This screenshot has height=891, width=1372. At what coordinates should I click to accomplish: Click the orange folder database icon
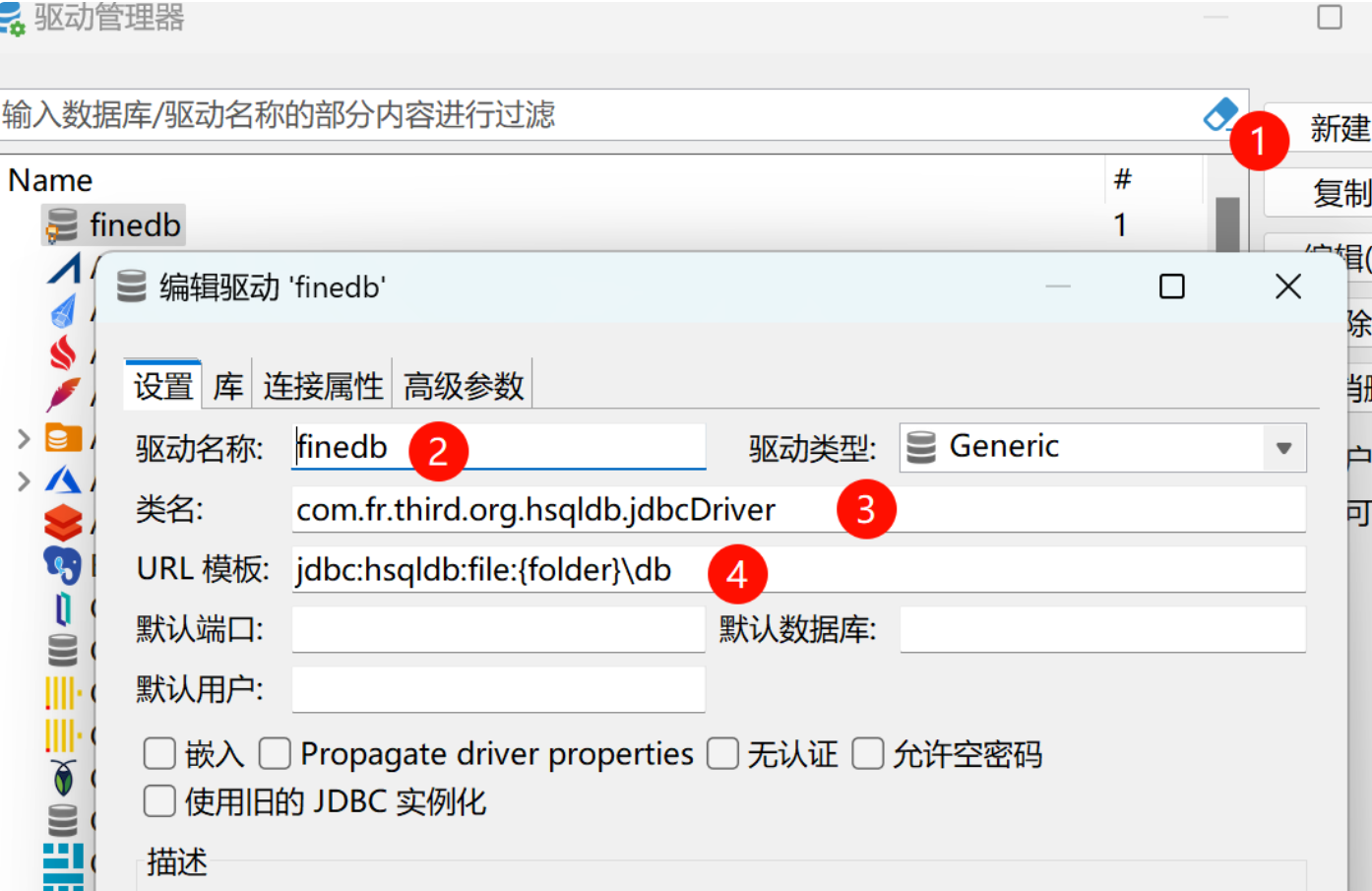tap(64, 437)
